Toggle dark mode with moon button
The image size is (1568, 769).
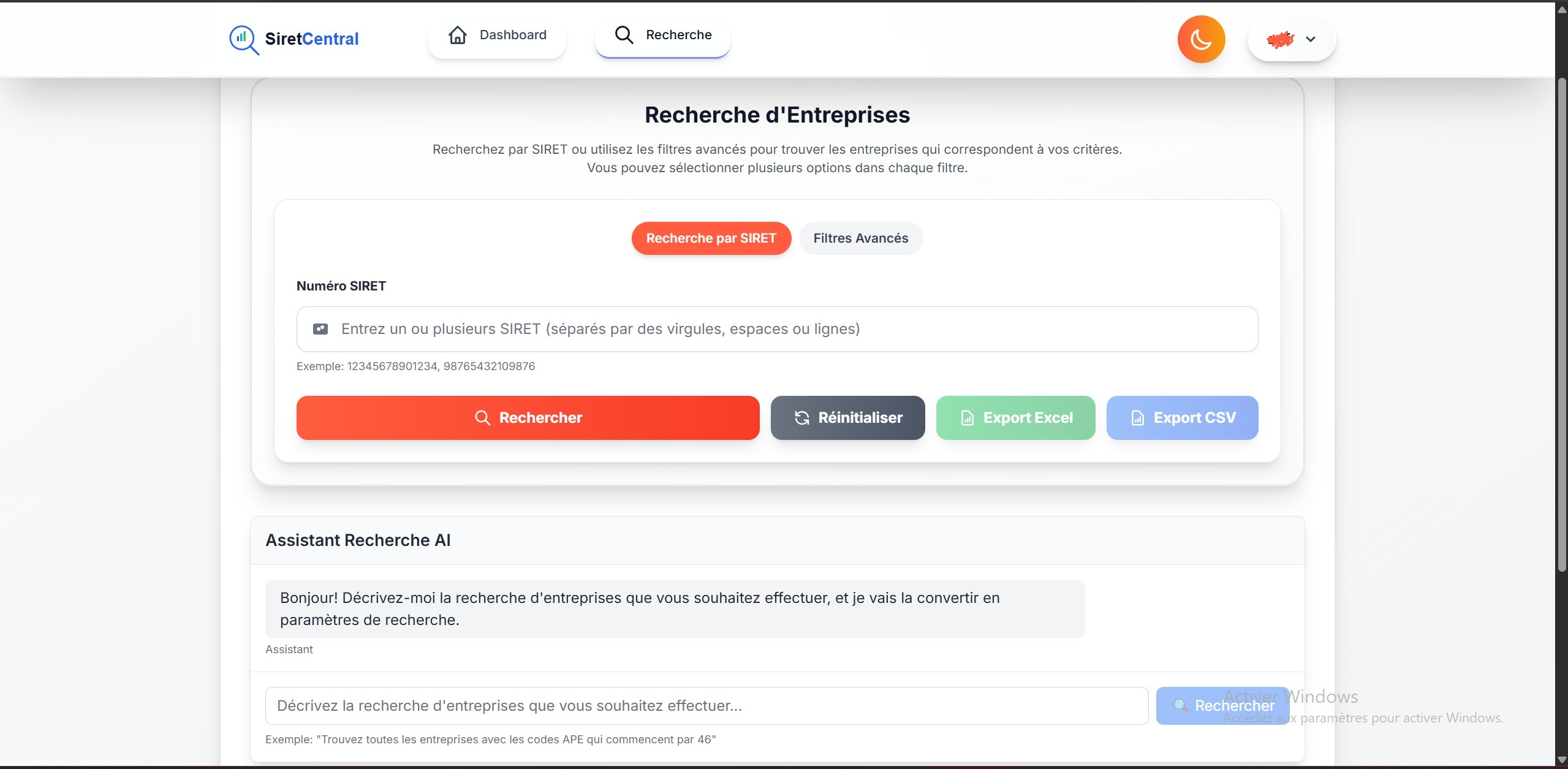click(x=1200, y=39)
